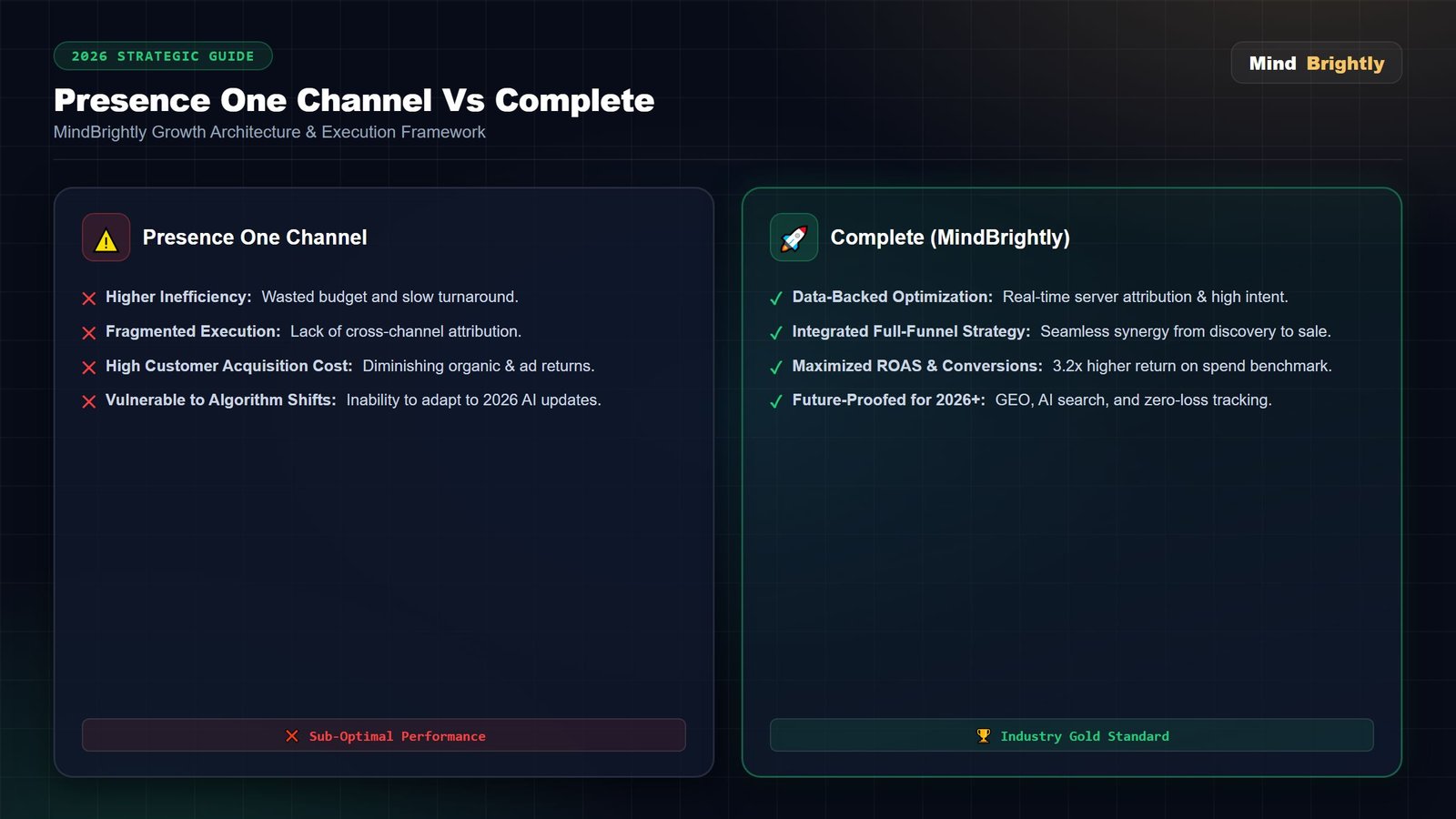Viewport: 1456px width, 819px height.
Task: Click the red X beside Fragmented Execution
Action: pos(89,333)
